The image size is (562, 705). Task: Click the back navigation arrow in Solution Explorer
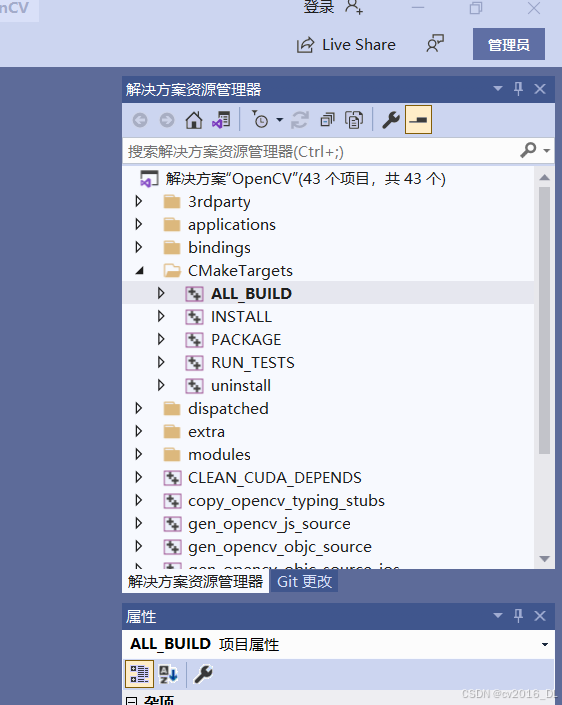[140, 120]
